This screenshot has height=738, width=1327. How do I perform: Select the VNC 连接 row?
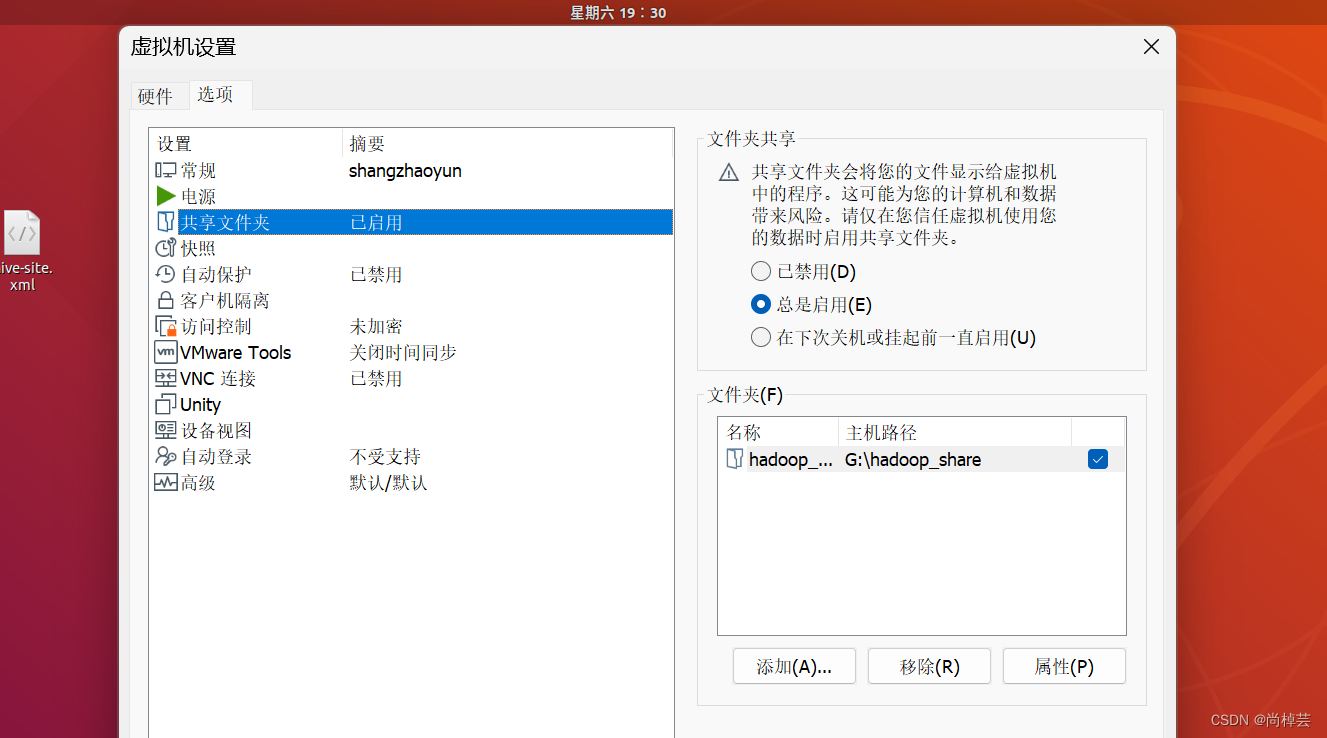pos(412,379)
